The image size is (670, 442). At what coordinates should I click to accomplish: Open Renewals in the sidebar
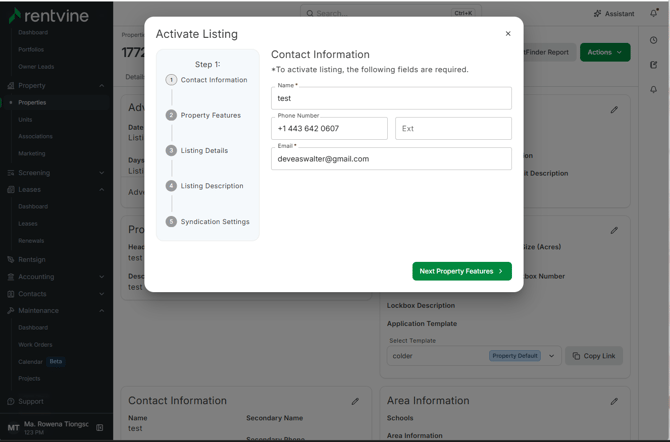point(31,241)
